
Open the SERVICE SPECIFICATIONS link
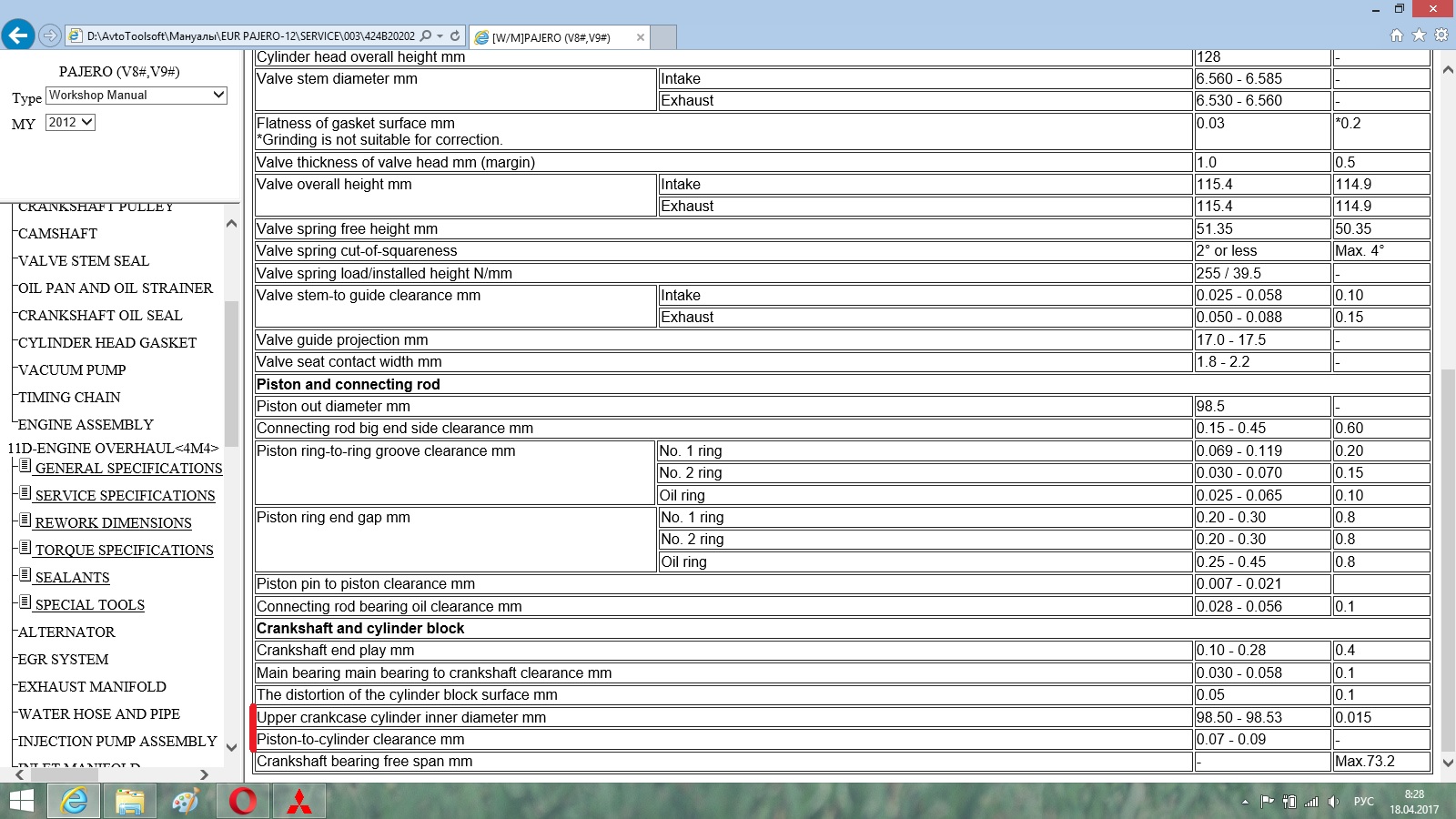(125, 496)
